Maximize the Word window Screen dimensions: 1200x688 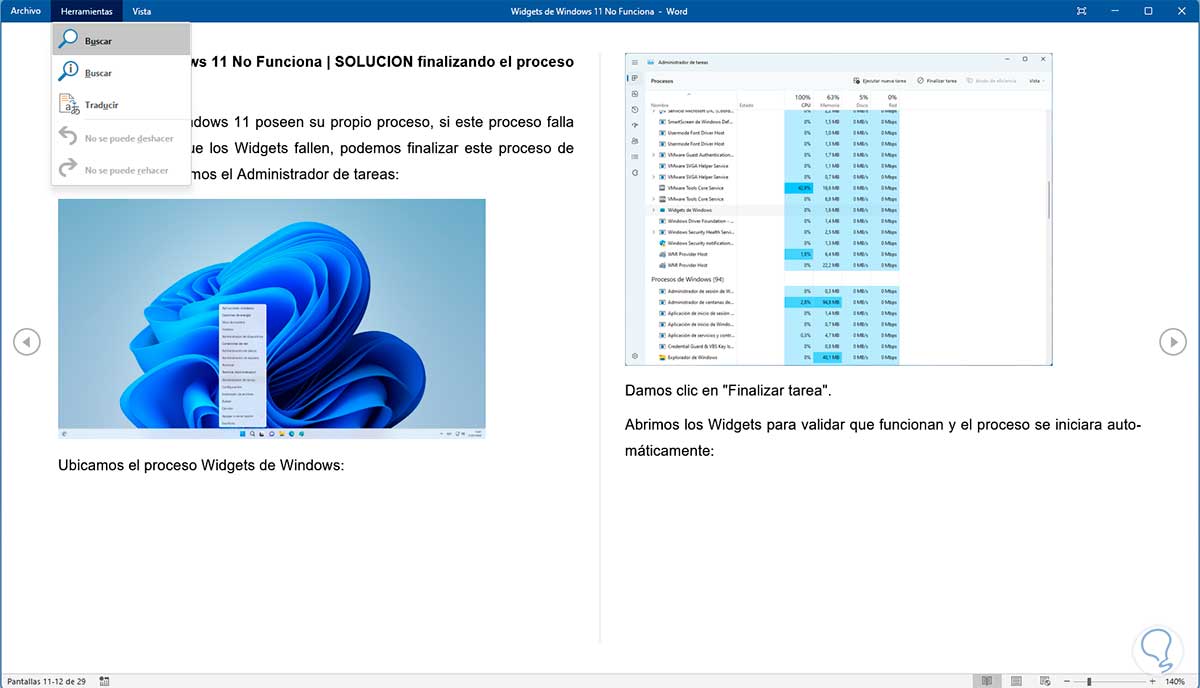[x=1148, y=11]
